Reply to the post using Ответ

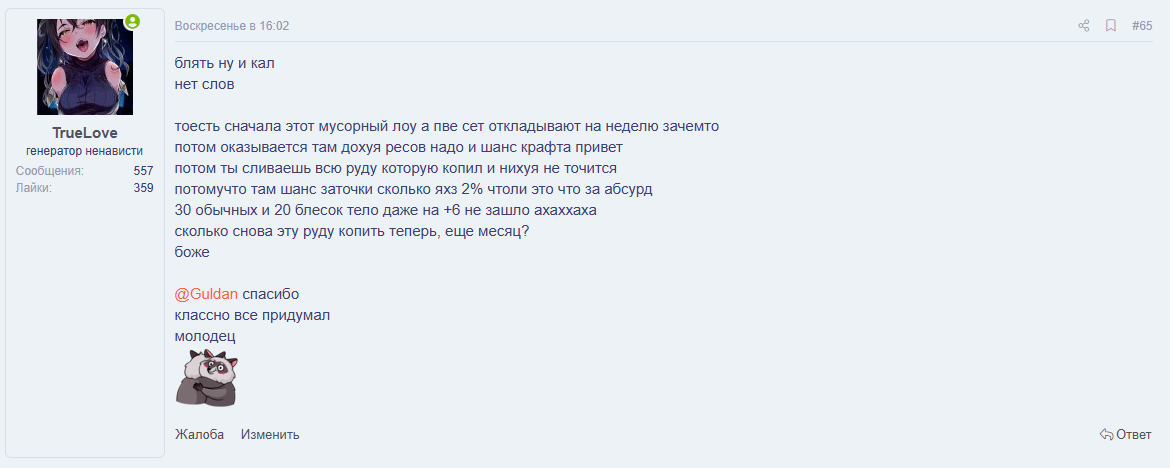(1125, 434)
